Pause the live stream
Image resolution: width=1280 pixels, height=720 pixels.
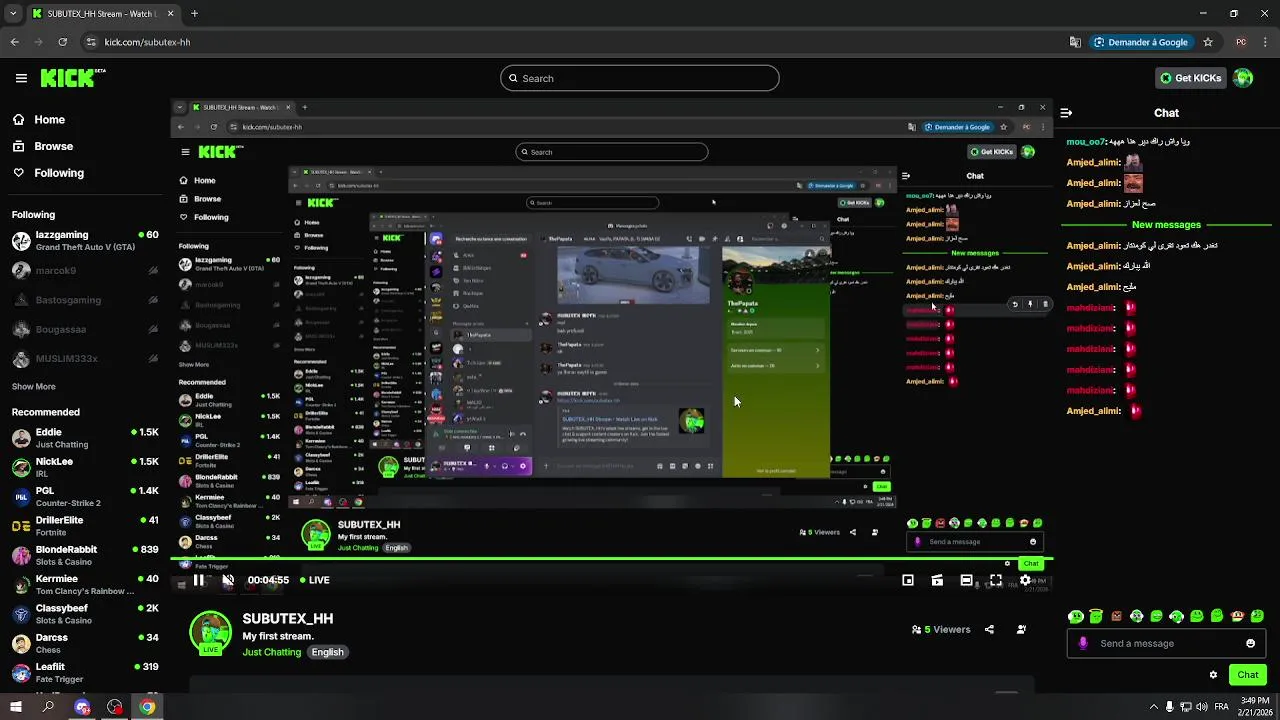click(x=199, y=580)
